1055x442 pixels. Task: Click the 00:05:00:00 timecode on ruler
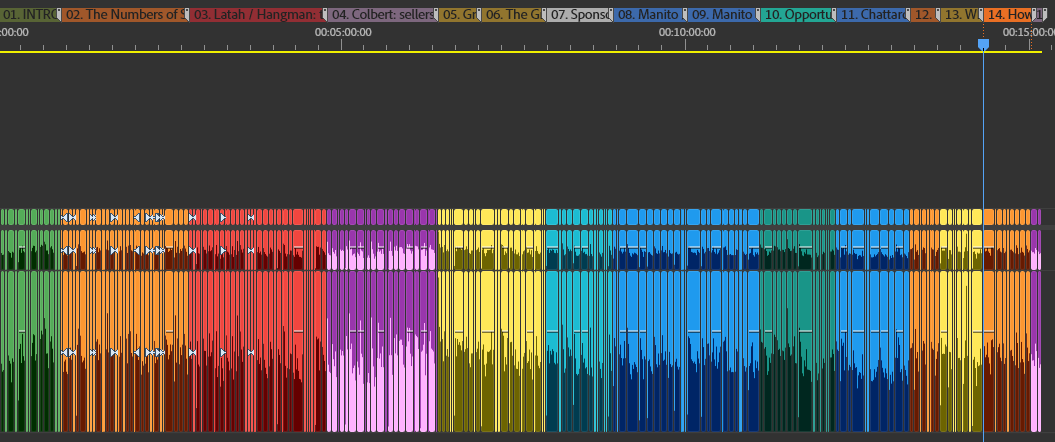click(342, 32)
